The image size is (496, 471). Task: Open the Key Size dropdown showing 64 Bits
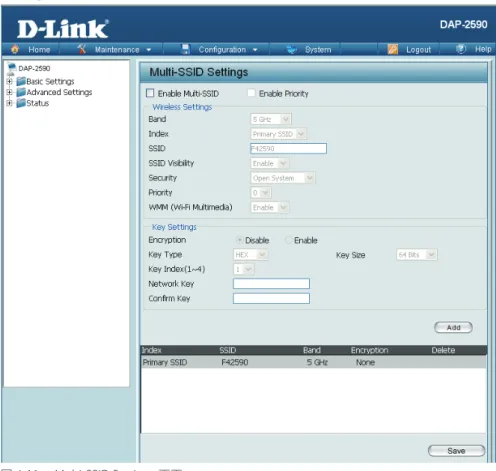coord(417,255)
